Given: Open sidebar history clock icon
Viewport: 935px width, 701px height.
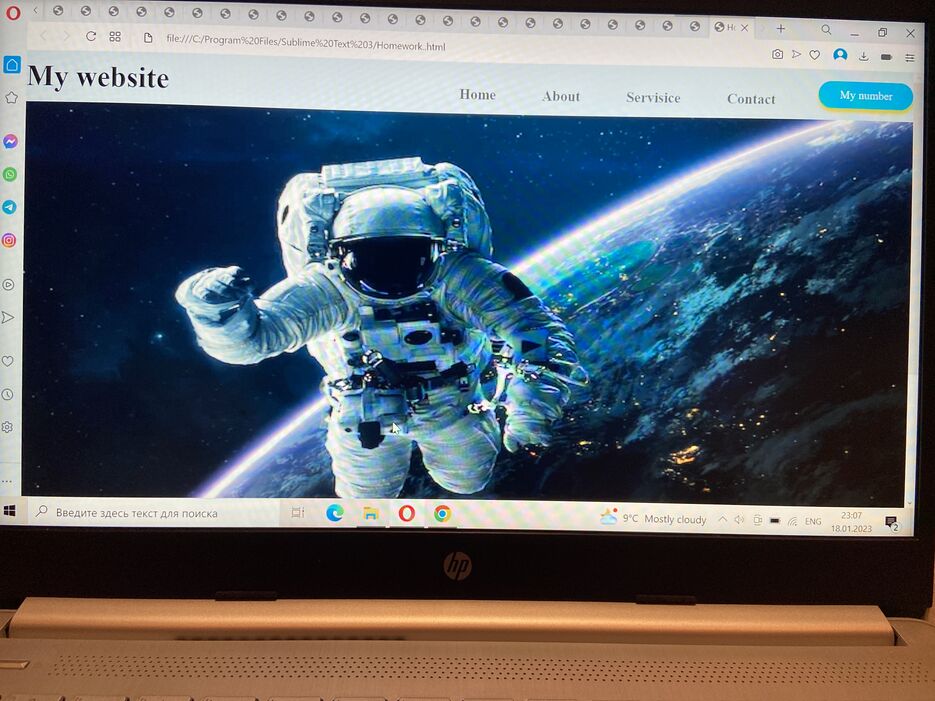Looking at the screenshot, I should [x=7, y=395].
